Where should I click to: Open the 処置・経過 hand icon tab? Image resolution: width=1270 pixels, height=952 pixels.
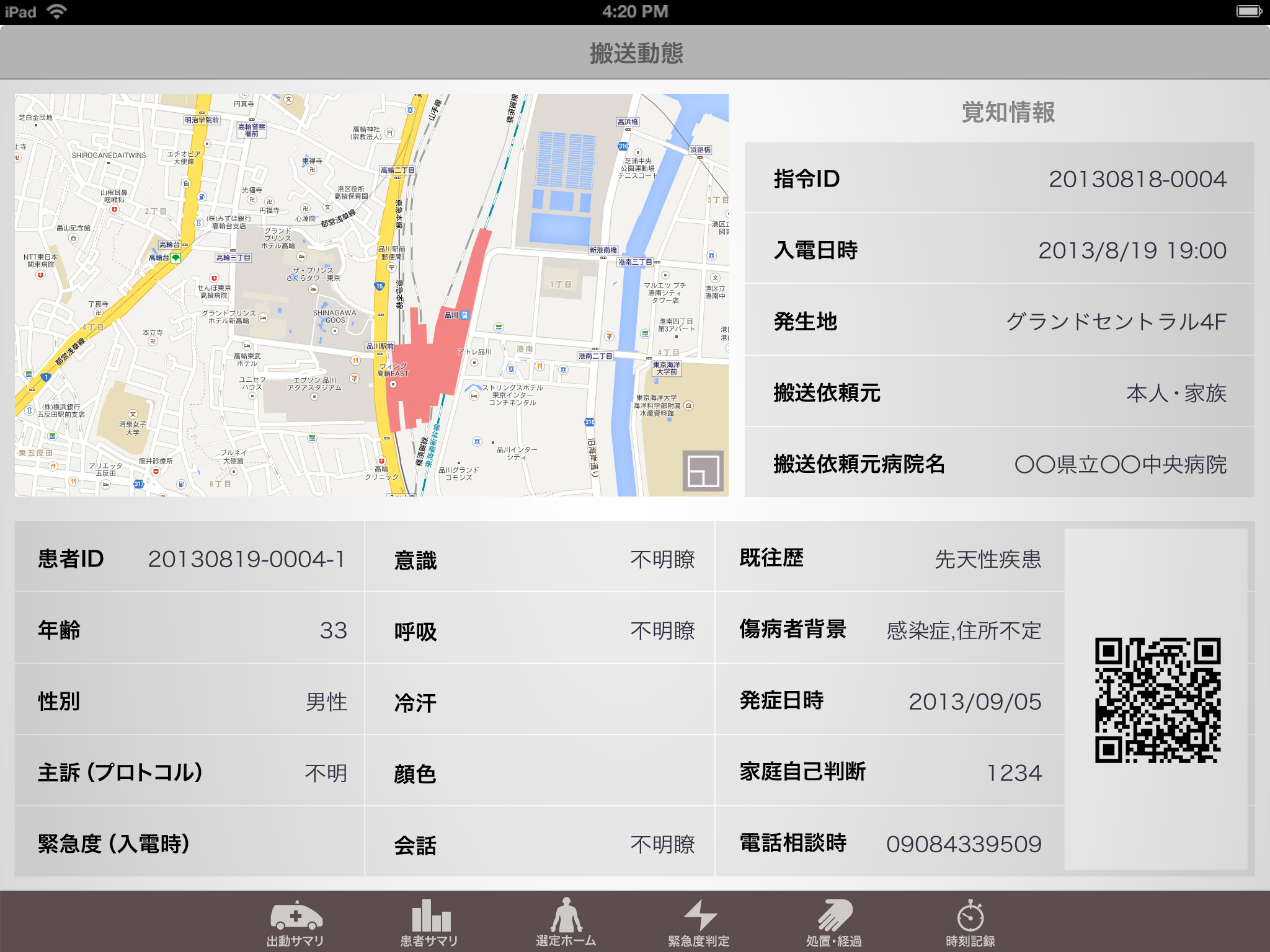(834, 923)
